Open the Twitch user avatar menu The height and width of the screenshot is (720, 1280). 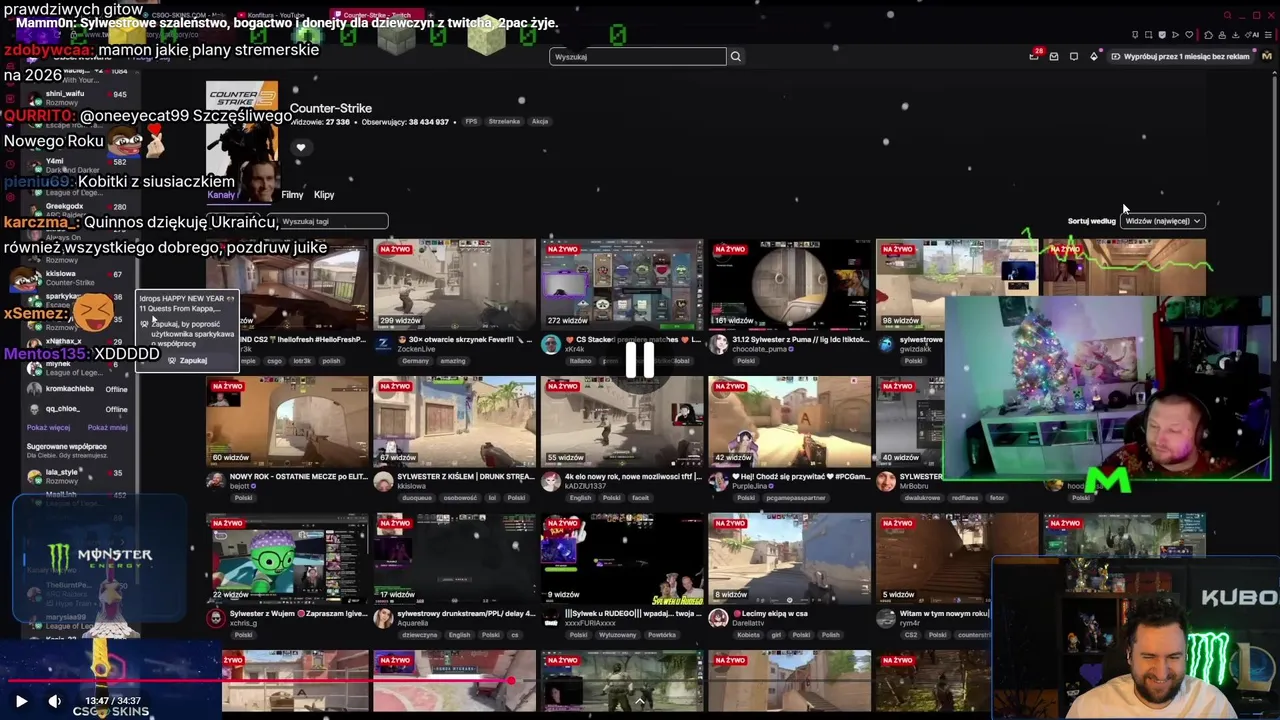[1267, 56]
